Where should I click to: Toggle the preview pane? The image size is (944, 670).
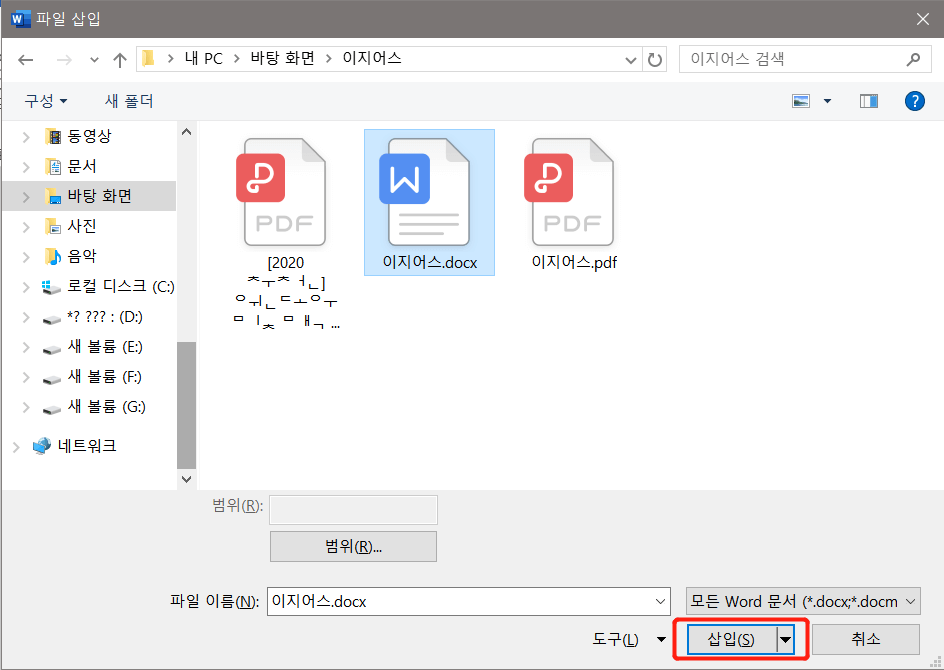point(868,100)
